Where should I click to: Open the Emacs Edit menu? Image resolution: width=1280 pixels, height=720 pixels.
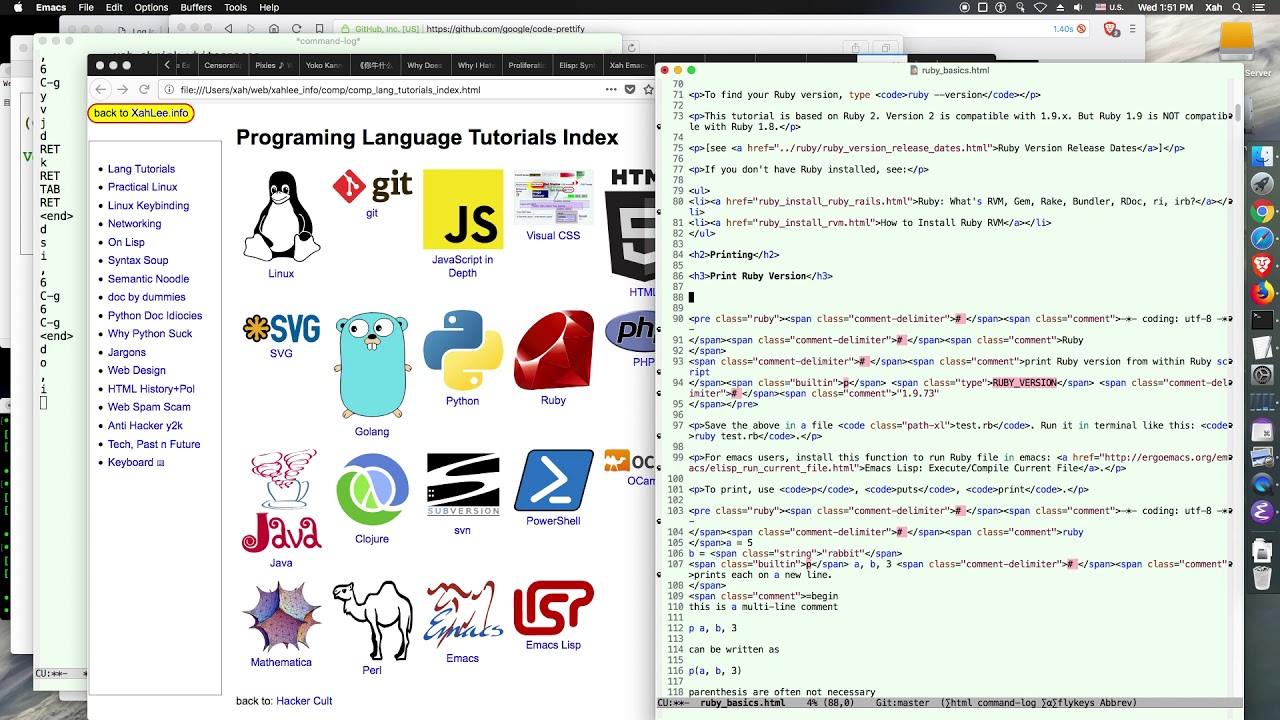coord(114,7)
